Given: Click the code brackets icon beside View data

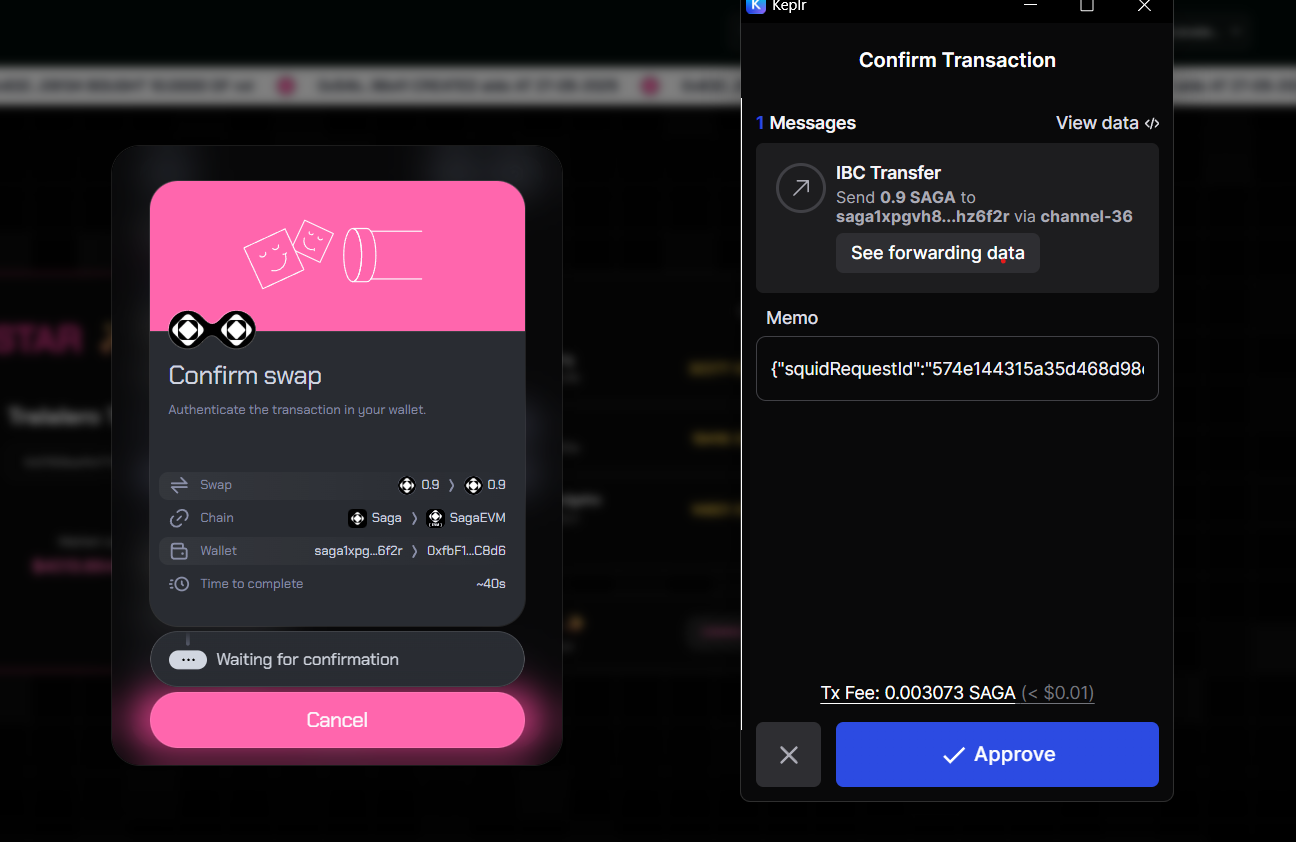Looking at the screenshot, I should 1152,123.
